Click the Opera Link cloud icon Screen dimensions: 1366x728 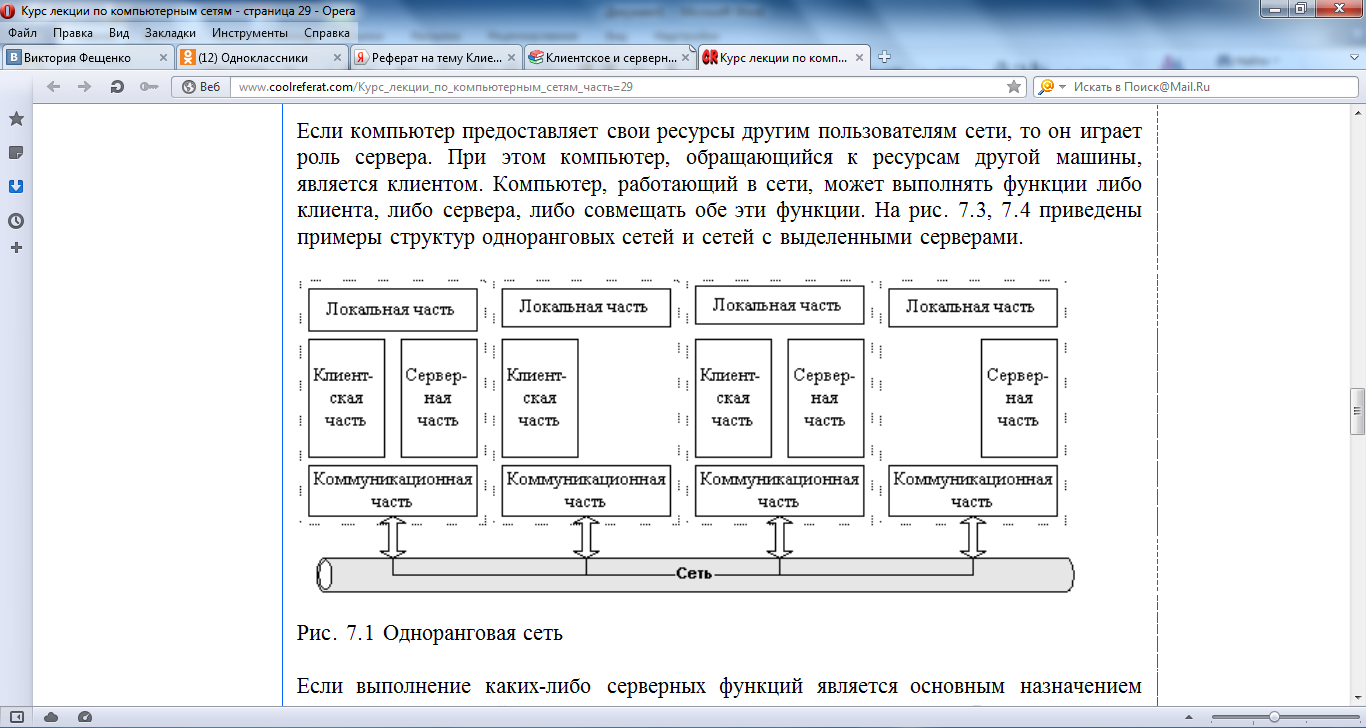tap(51, 717)
